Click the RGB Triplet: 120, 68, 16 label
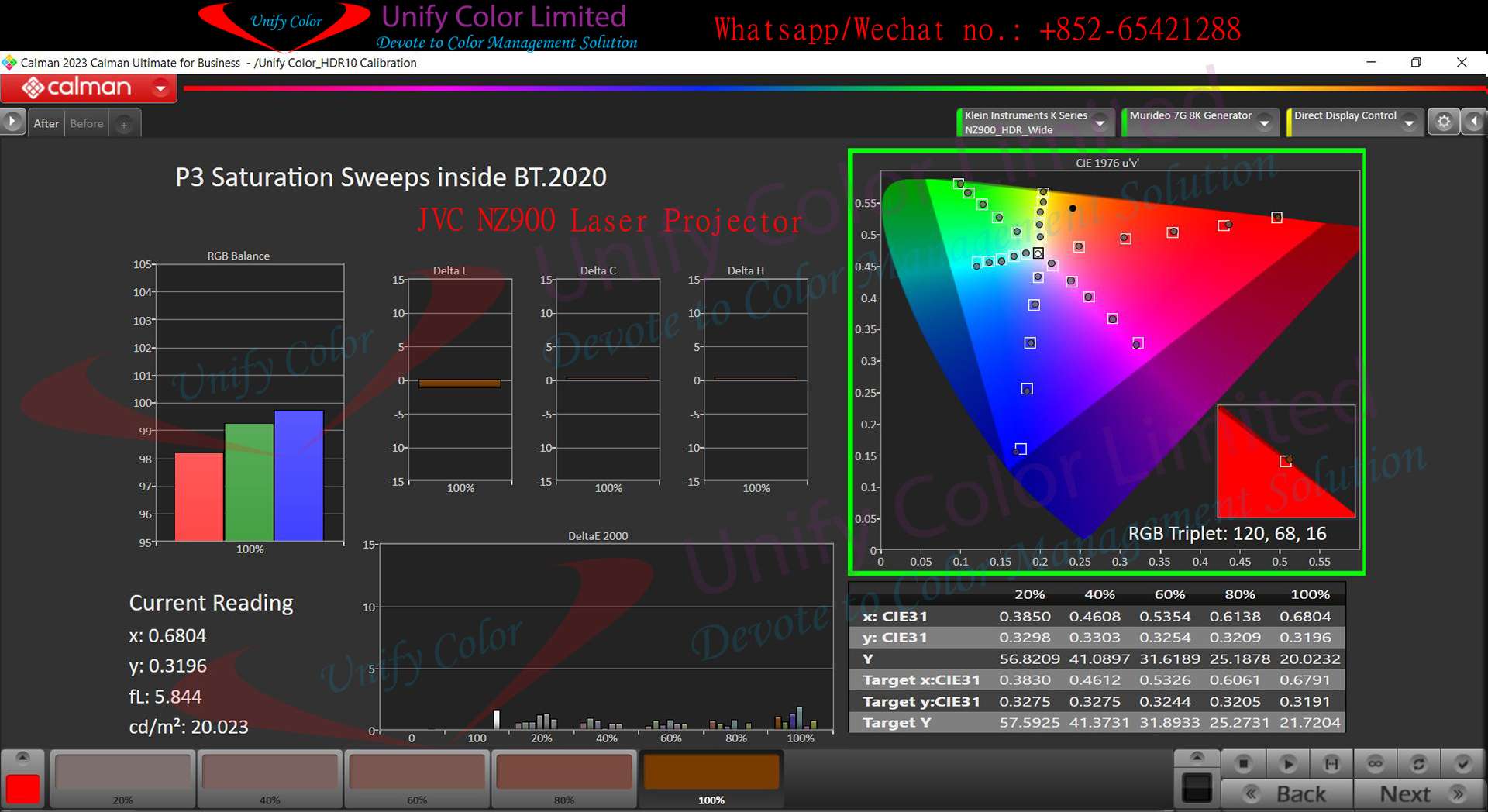Viewport: 1488px width, 812px height. pyautogui.click(x=1227, y=534)
